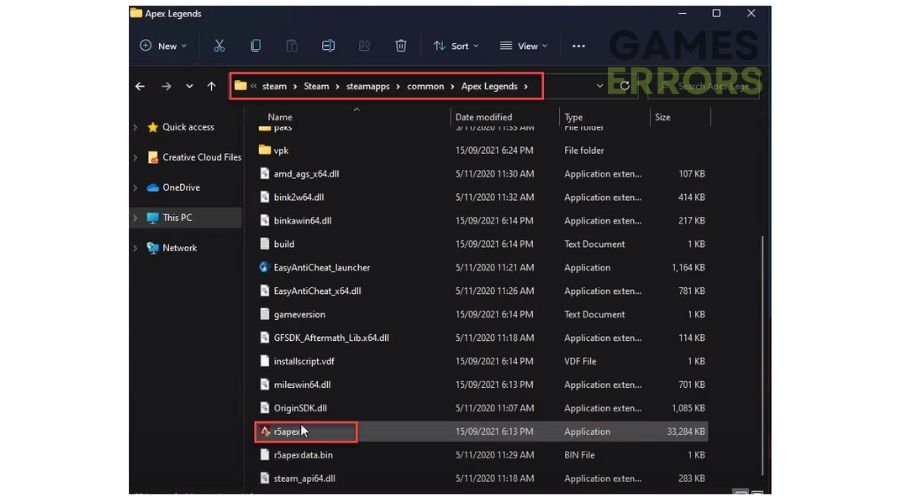Open the Sort options dropdown
900x500 pixels.
coord(456,46)
